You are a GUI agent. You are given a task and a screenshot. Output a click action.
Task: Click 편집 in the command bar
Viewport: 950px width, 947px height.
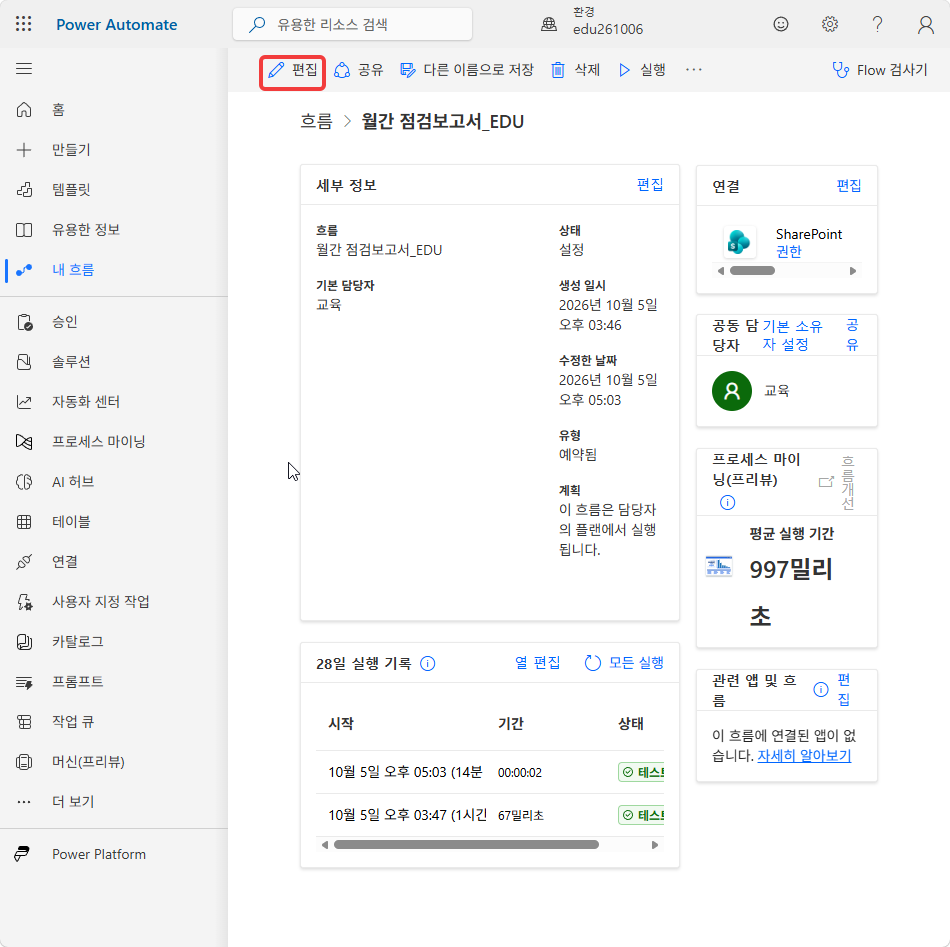tap(293, 70)
